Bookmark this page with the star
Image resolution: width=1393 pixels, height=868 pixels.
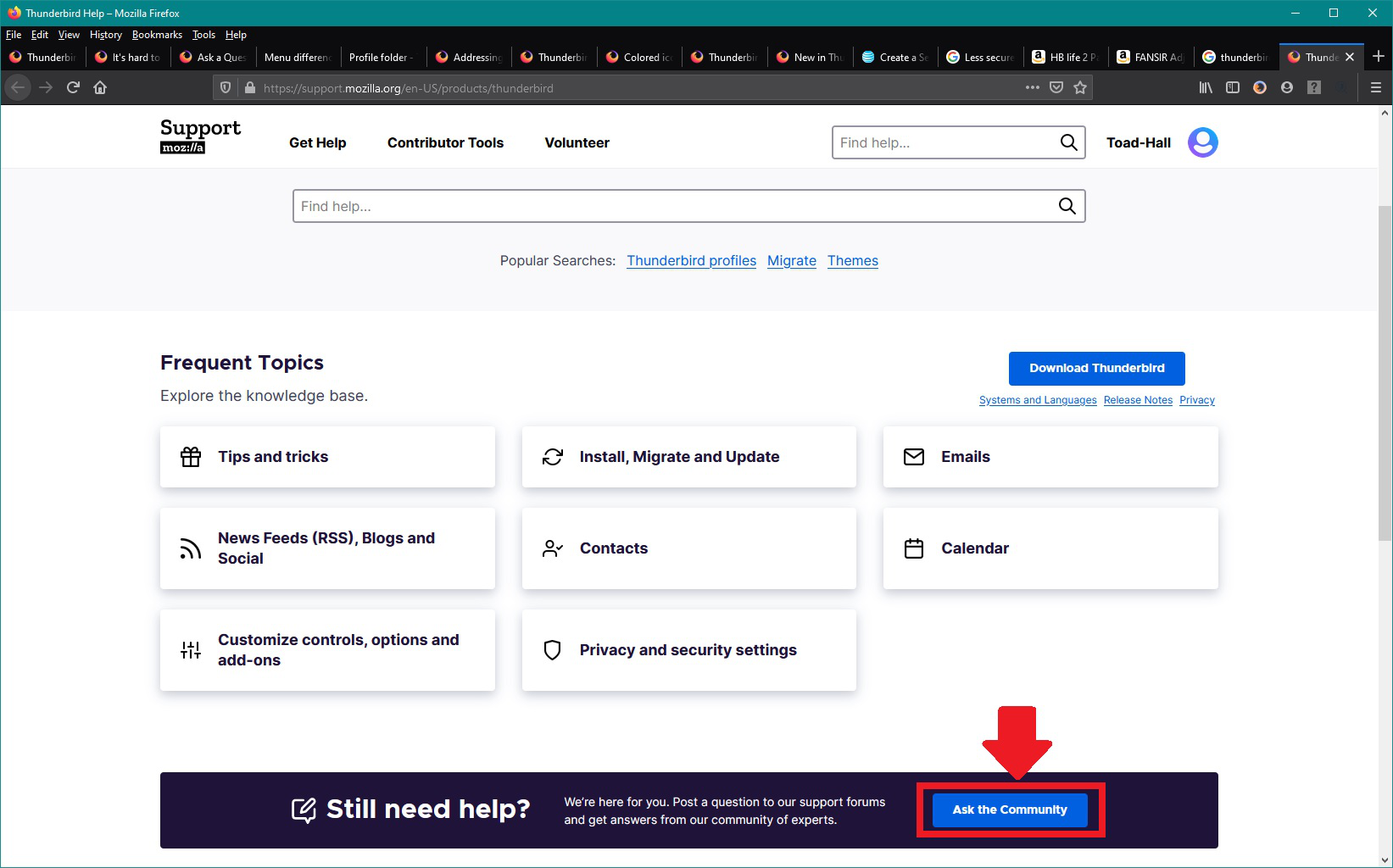point(1080,87)
